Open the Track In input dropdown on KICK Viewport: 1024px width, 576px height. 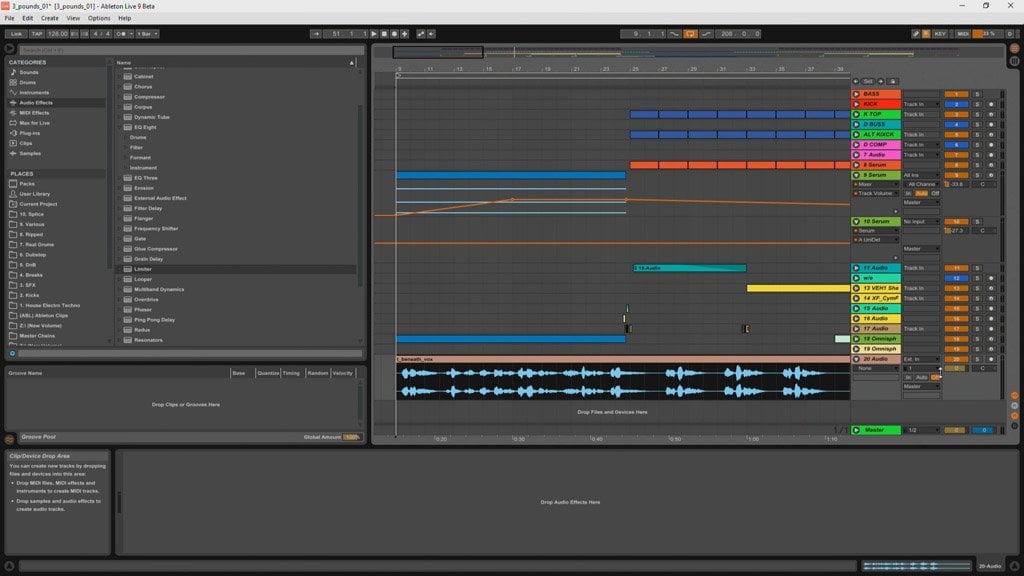pyautogui.click(x=921, y=104)
